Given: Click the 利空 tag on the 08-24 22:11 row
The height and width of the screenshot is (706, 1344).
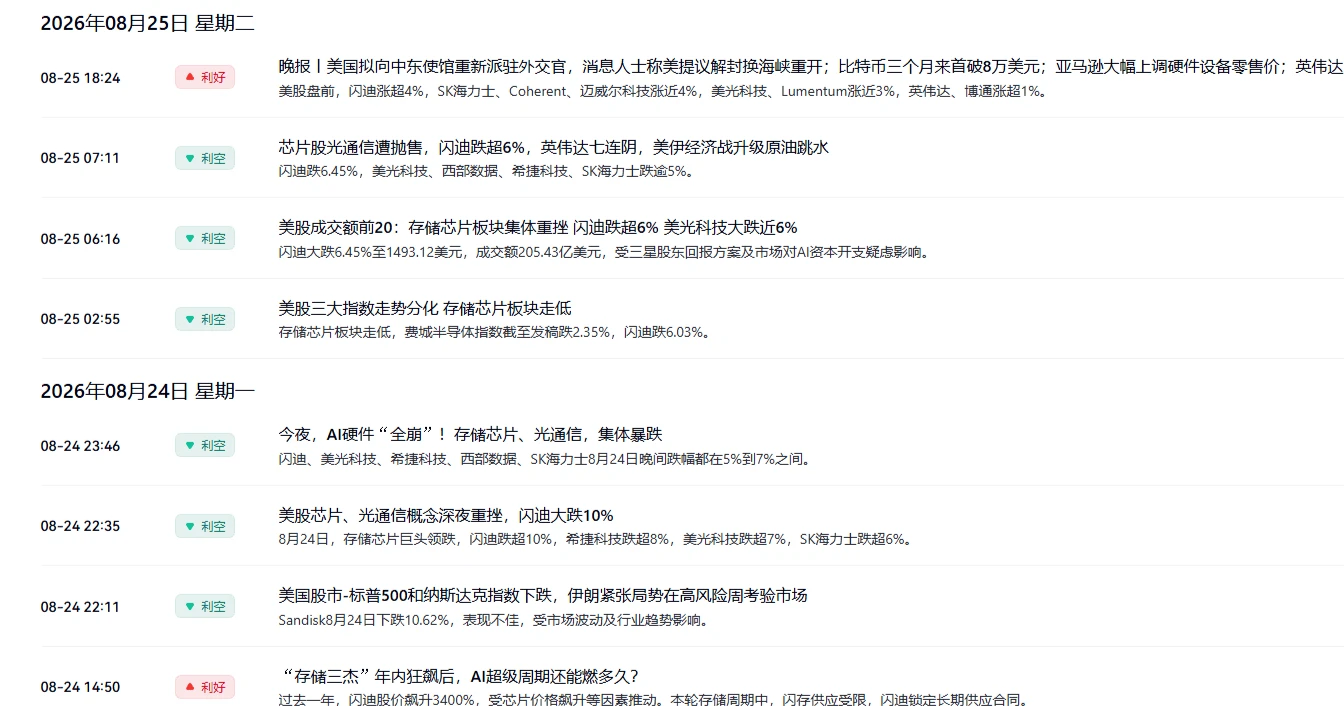Looking at the screenshot, I should point(205,606).
